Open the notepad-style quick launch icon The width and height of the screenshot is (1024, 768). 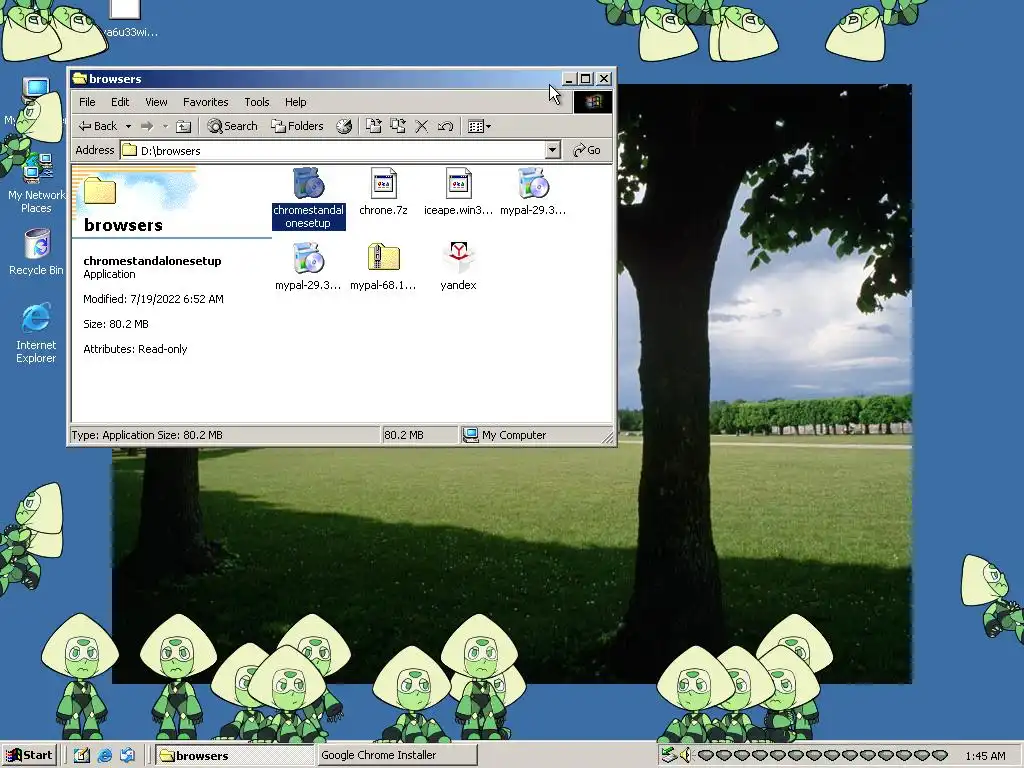click(82, 756)
